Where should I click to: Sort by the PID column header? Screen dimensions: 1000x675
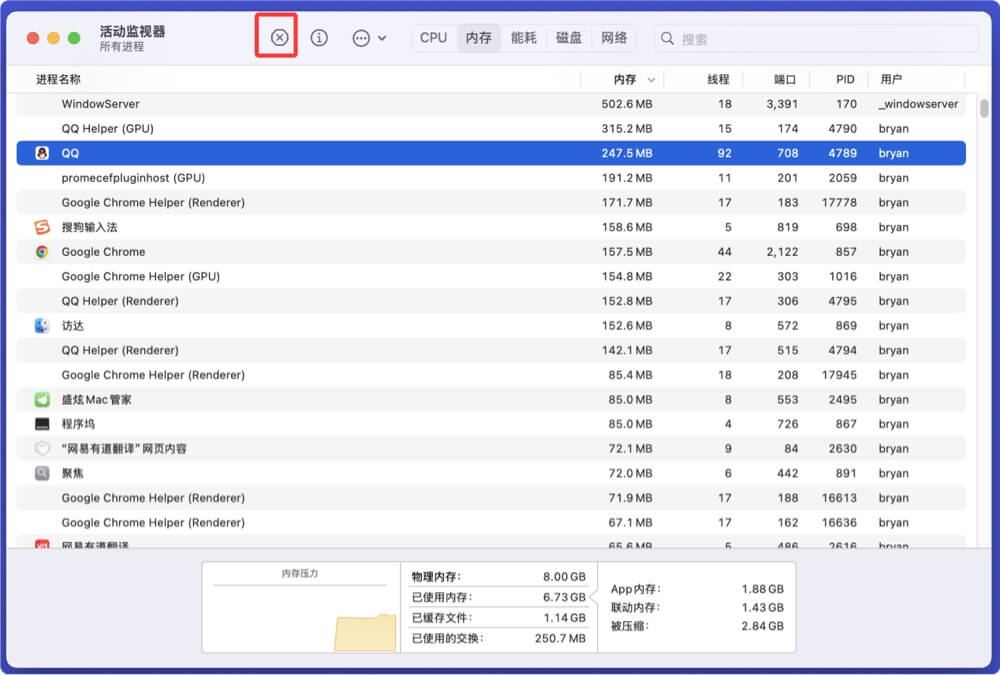click(x=845, y=79)
